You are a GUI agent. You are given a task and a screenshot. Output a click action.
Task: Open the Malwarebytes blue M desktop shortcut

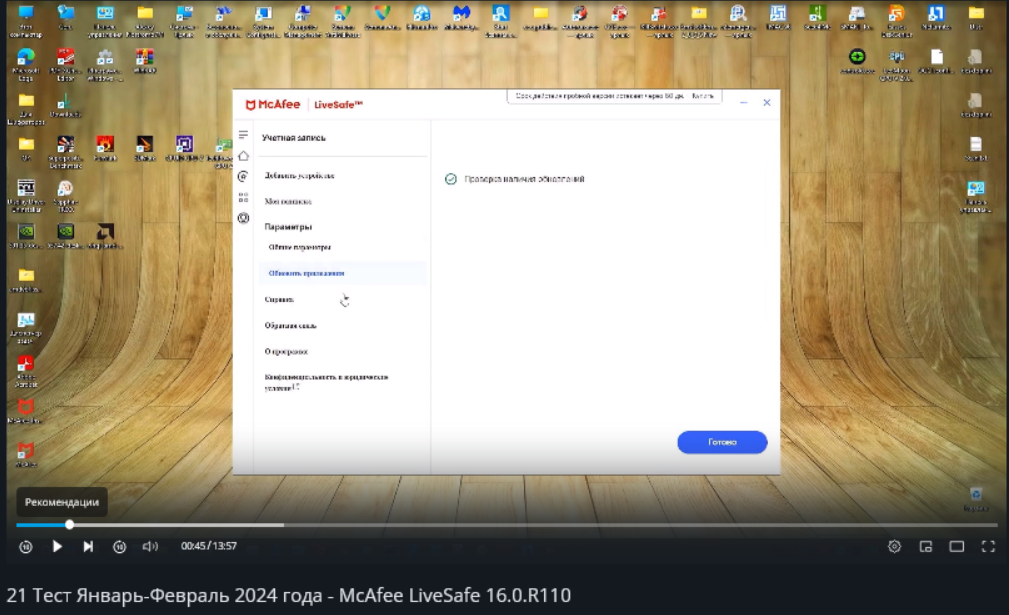(x=461, y=17)
